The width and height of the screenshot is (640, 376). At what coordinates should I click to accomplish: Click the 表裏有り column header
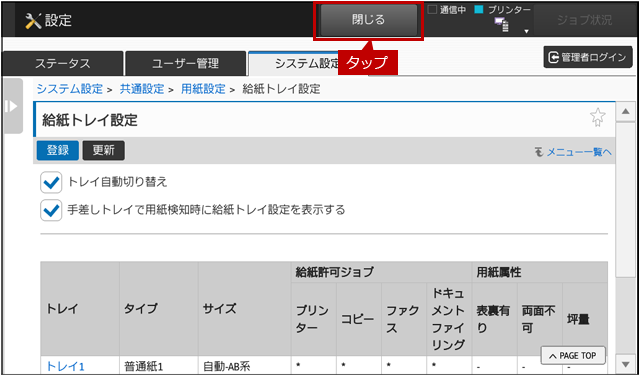tap(494, 319)
